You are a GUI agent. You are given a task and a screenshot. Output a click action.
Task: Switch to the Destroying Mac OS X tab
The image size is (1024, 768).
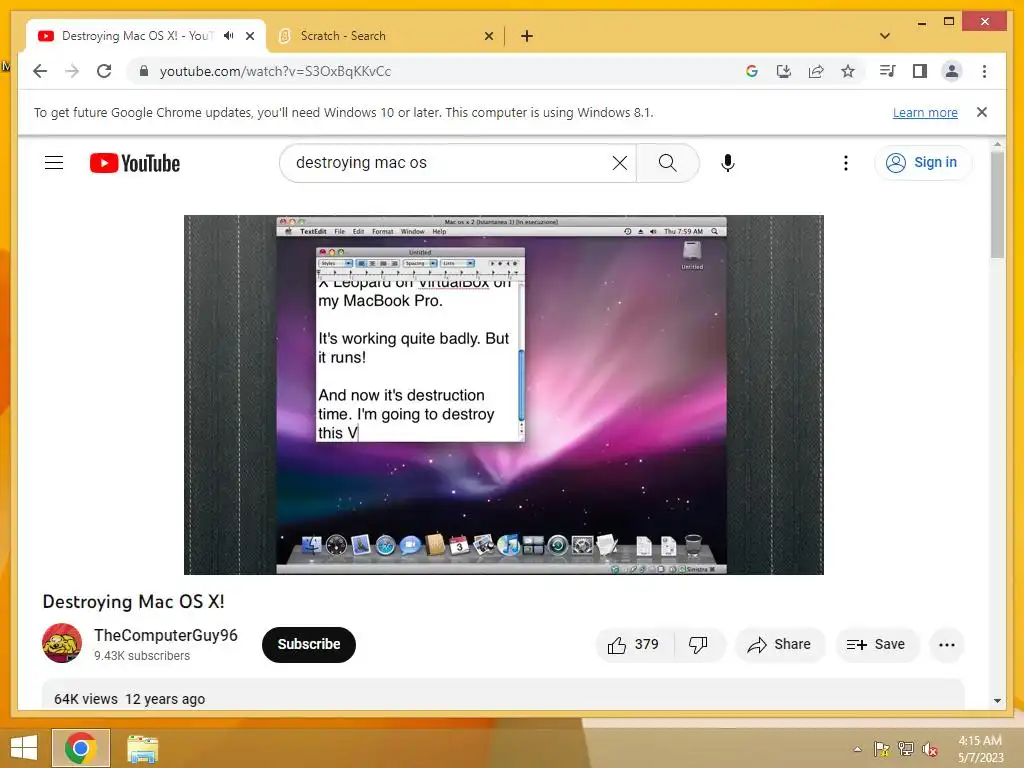point(137,36)
